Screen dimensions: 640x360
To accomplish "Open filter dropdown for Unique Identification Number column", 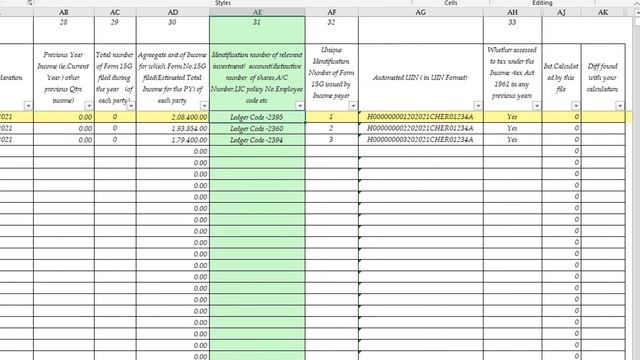I will click(x=353, y=106).
